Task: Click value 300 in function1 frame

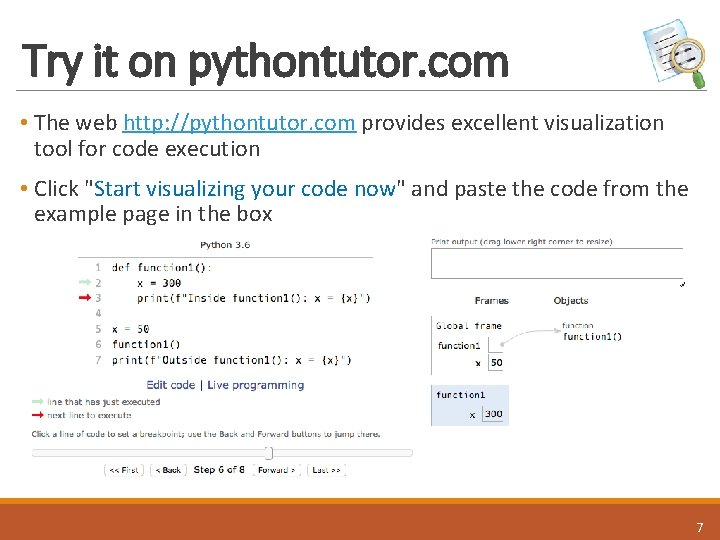Action: coord(493,414)
